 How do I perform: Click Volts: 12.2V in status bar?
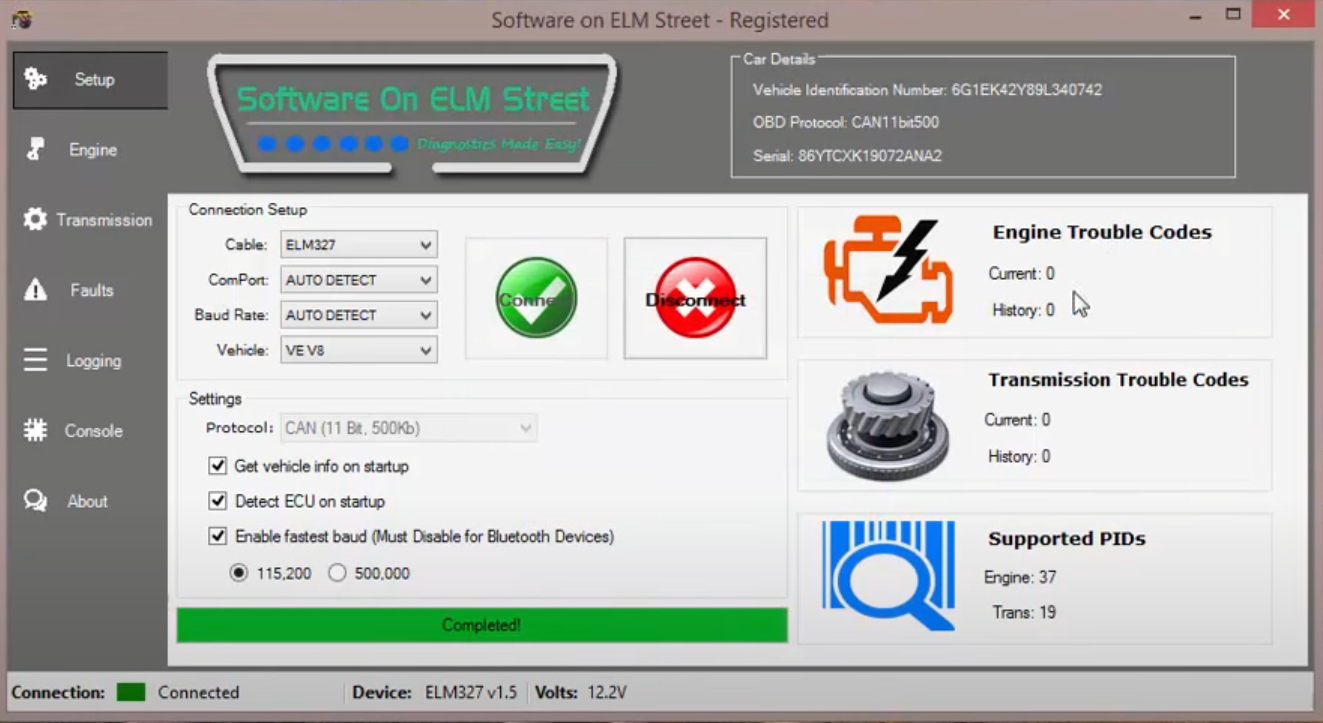(x=580, y=692)
